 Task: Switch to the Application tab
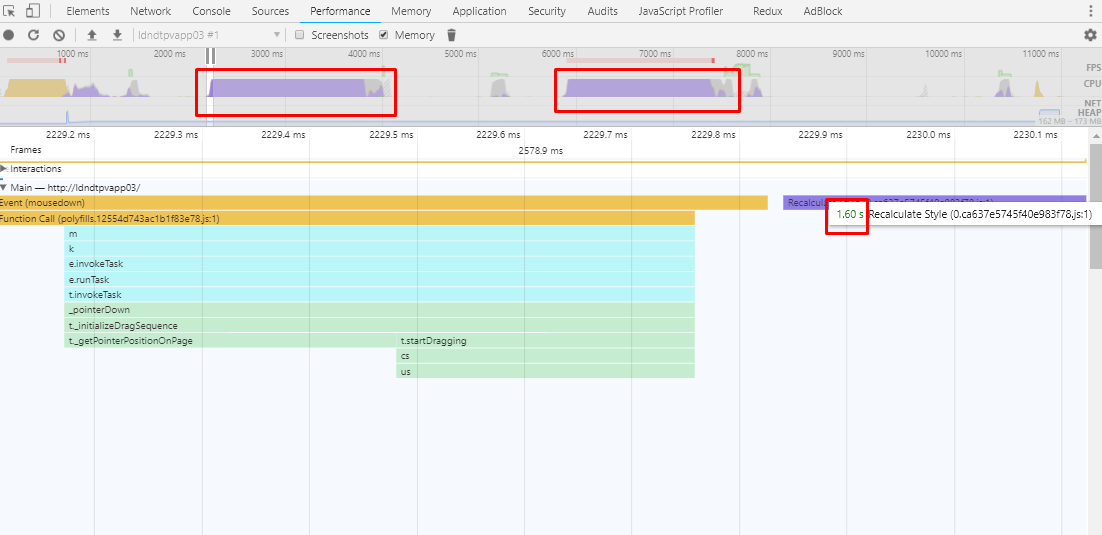[x=479, y=11]
